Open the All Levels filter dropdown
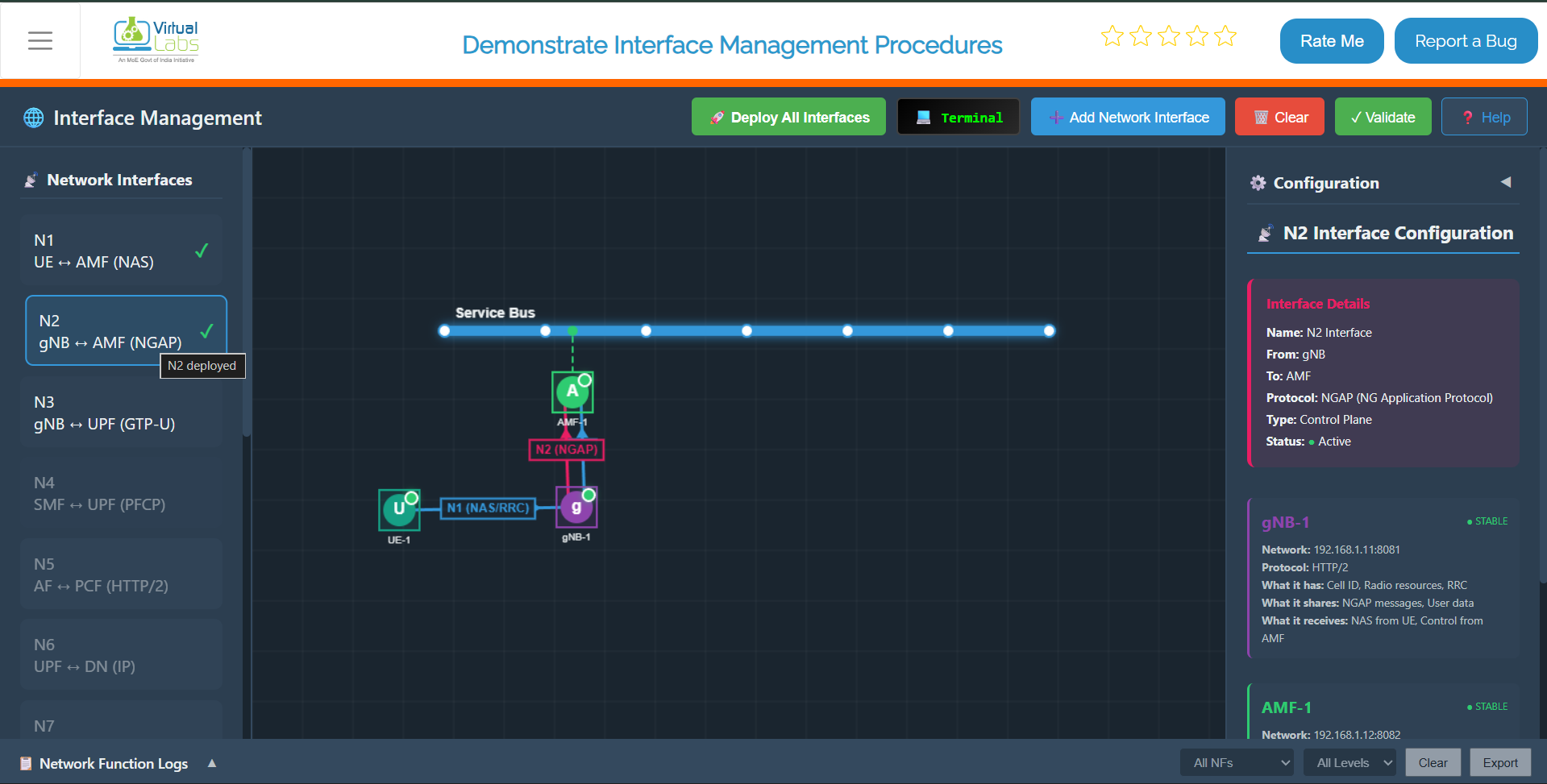 [1349, 762]
